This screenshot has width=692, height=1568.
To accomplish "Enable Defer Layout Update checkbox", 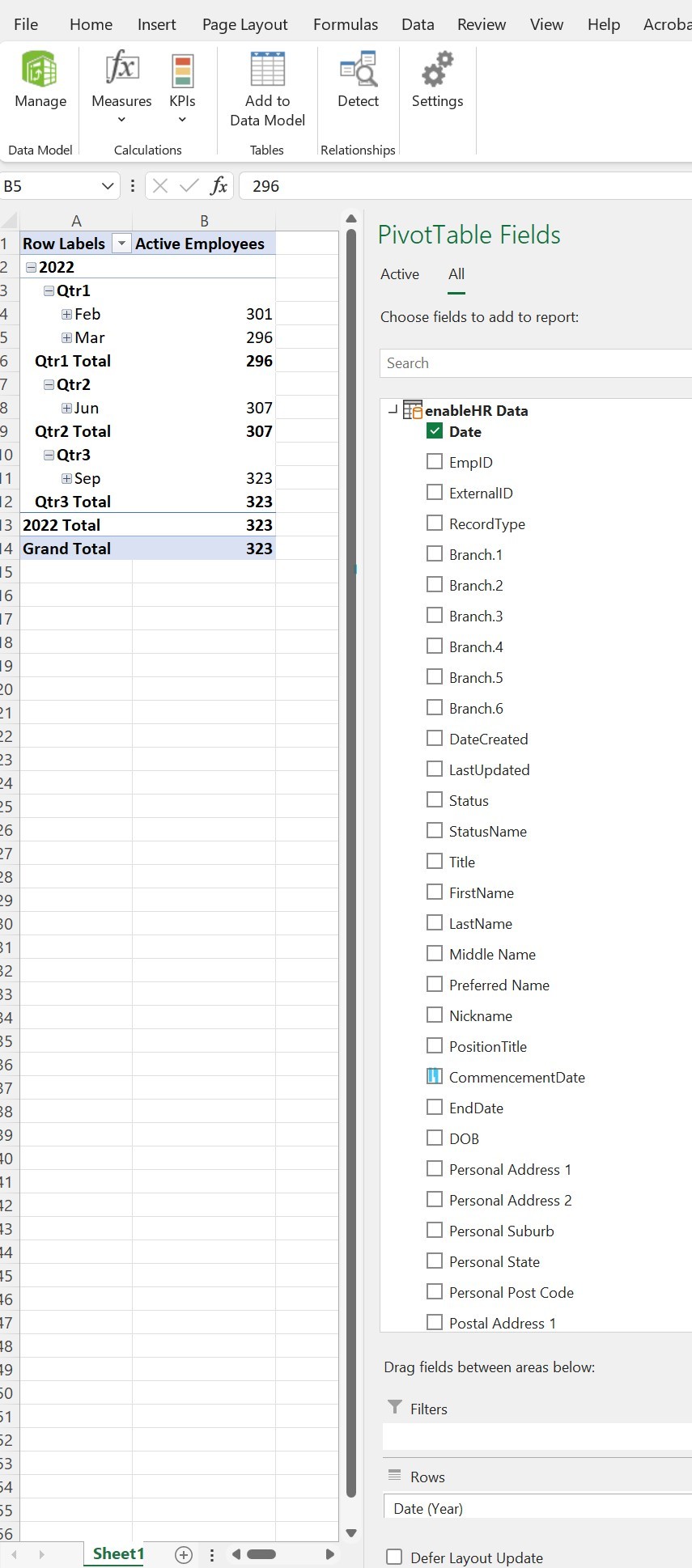I will (x=394, y=1557).
